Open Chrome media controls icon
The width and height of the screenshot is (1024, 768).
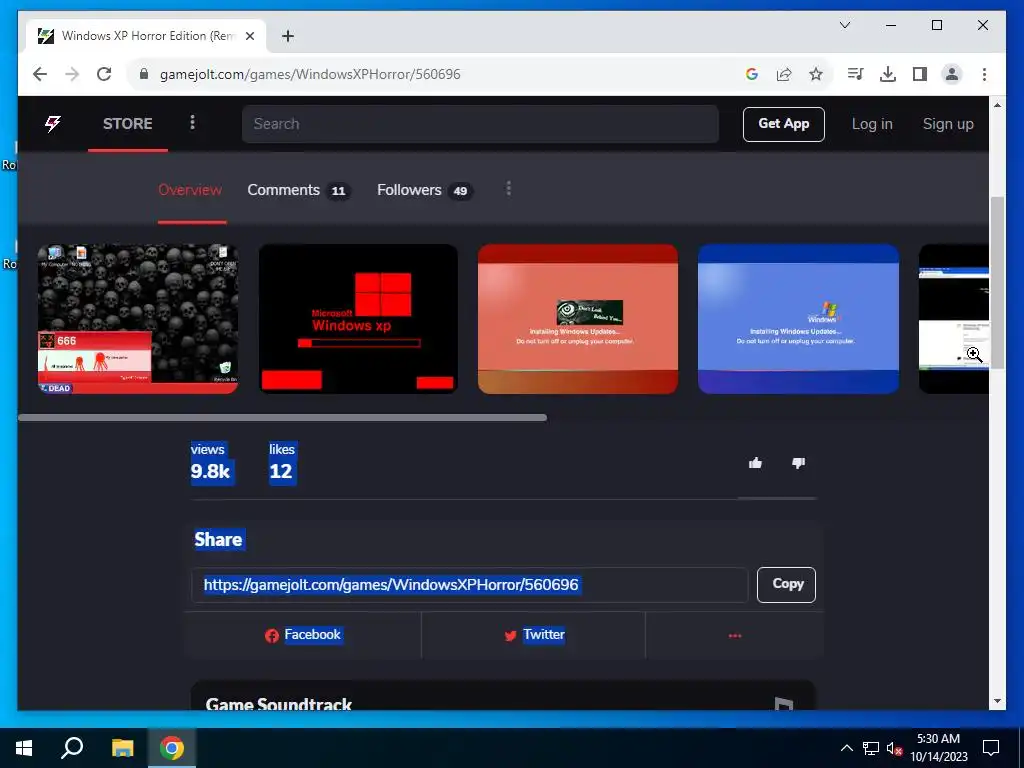tap(855, 74)
